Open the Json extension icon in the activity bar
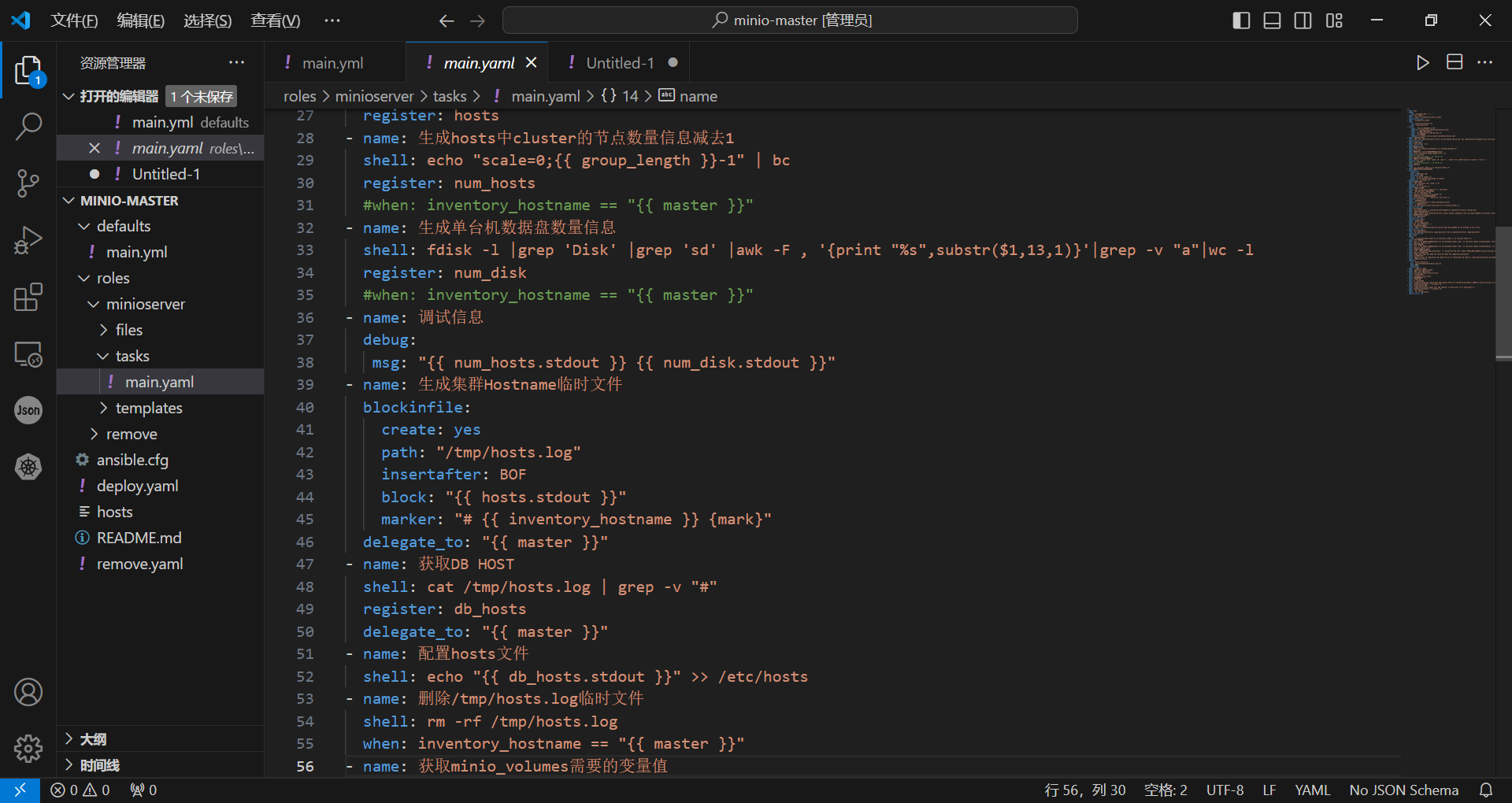1512x803 pixels. point(28,410)
